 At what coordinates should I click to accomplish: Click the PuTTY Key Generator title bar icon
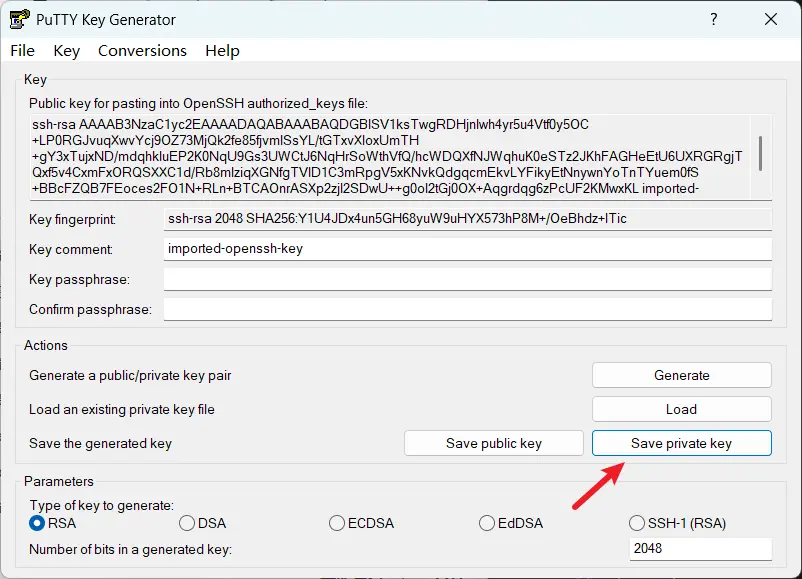tap(18, 19)
